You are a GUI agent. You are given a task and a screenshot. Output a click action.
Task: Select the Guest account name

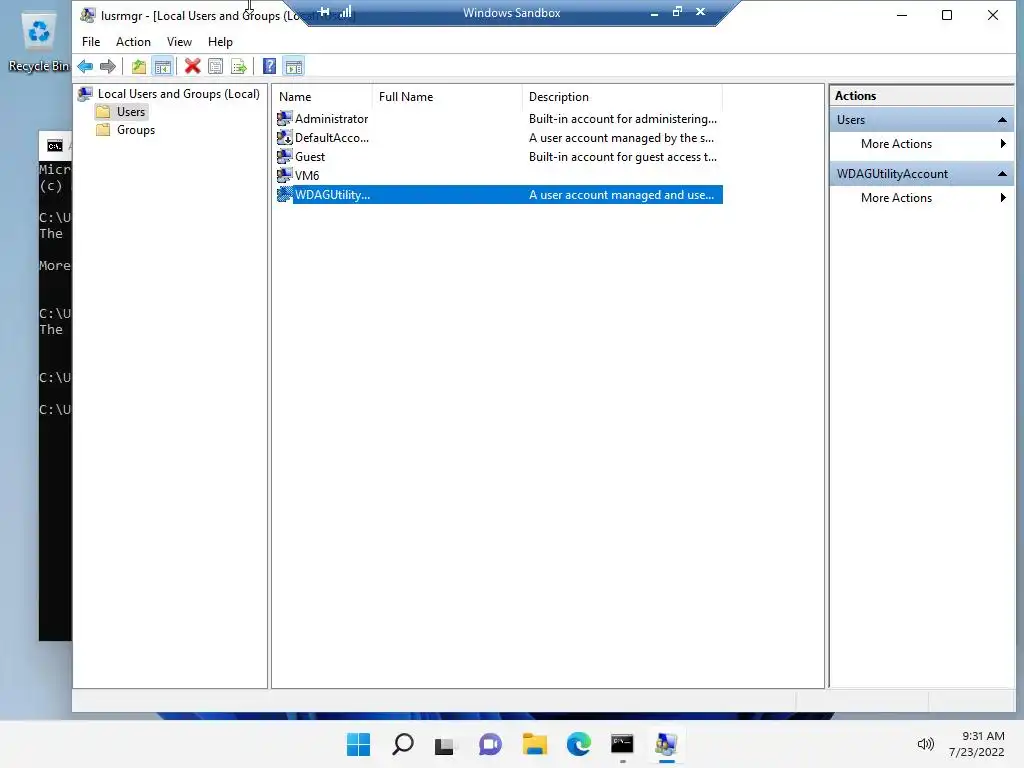coord(310,156)
